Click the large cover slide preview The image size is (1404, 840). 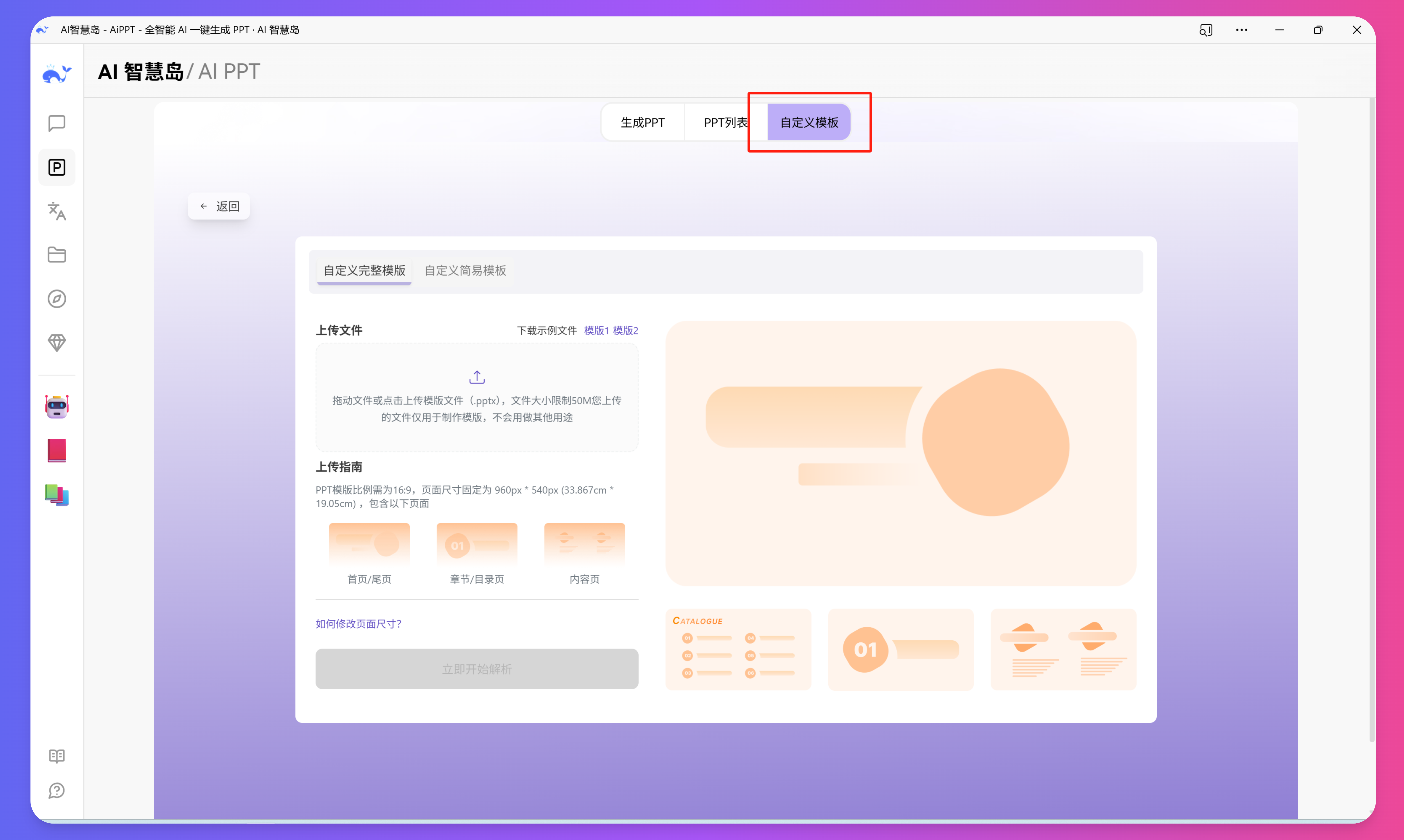(x=901, y=453)
